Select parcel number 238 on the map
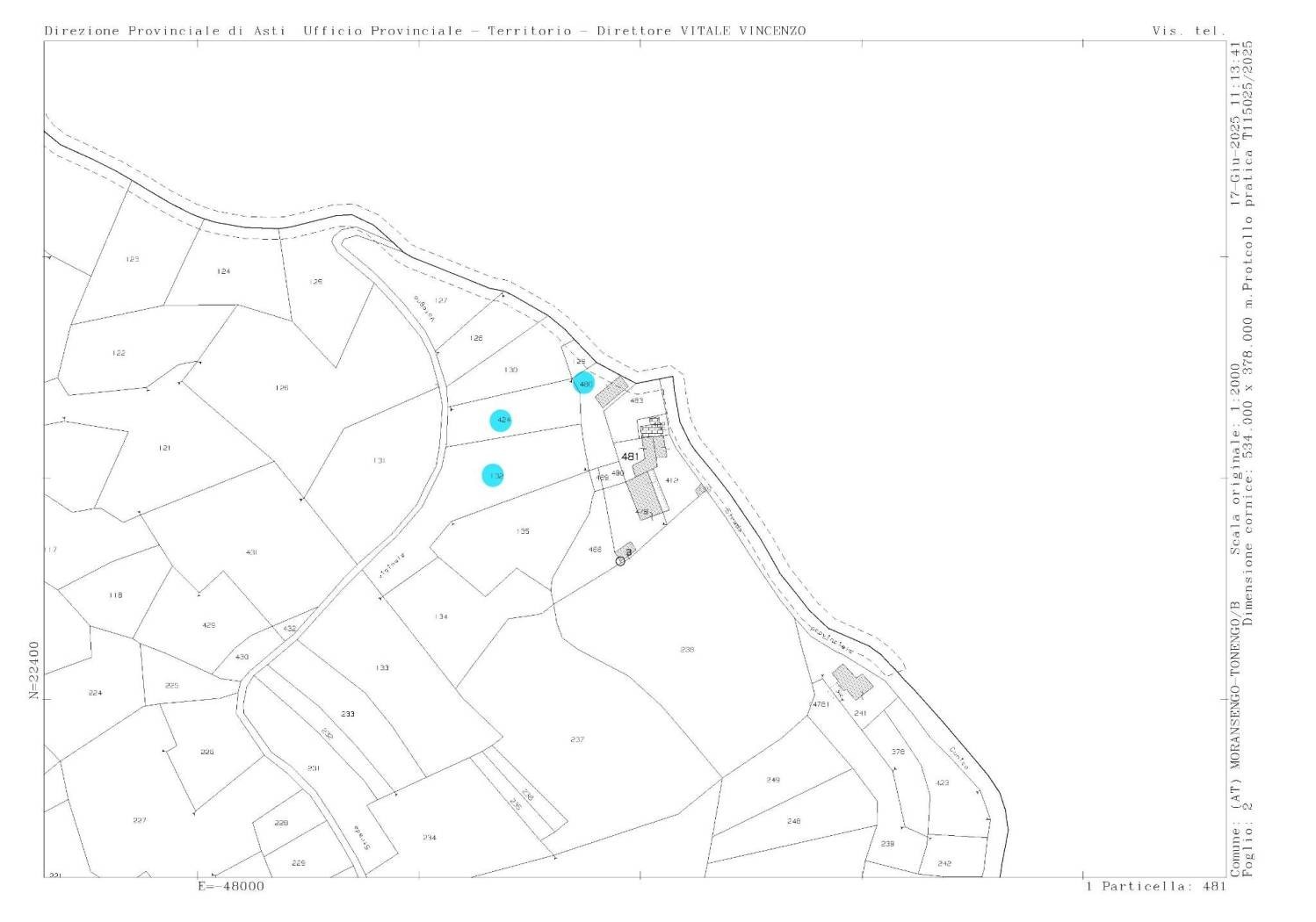The image size is (1316, 922). click(687, 650)
